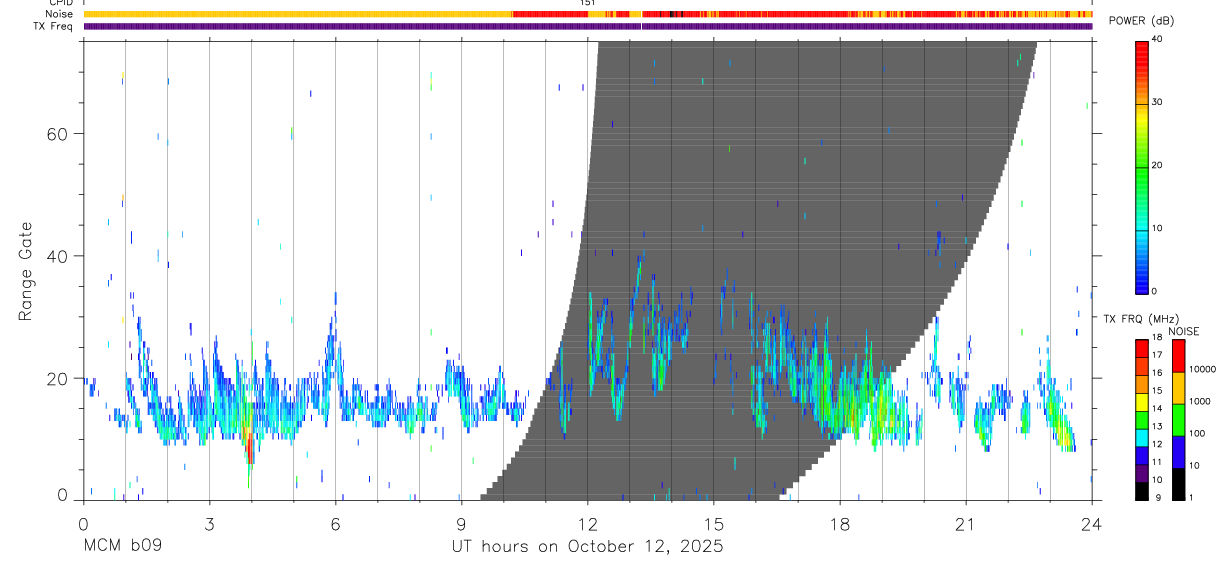The height and width of the screenshot is (567, 1228).
Task: Click the 3 label on time axis
Action: (x=209, y=523)
